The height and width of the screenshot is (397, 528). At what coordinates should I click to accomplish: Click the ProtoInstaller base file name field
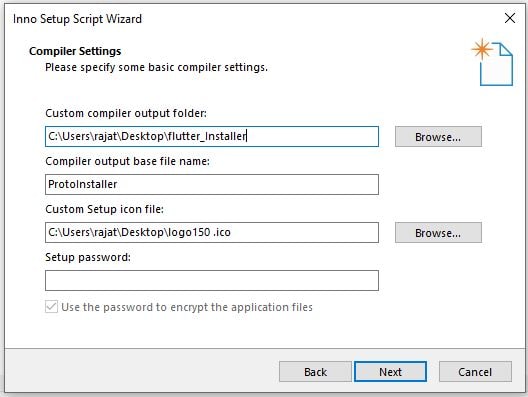[212, 185]
